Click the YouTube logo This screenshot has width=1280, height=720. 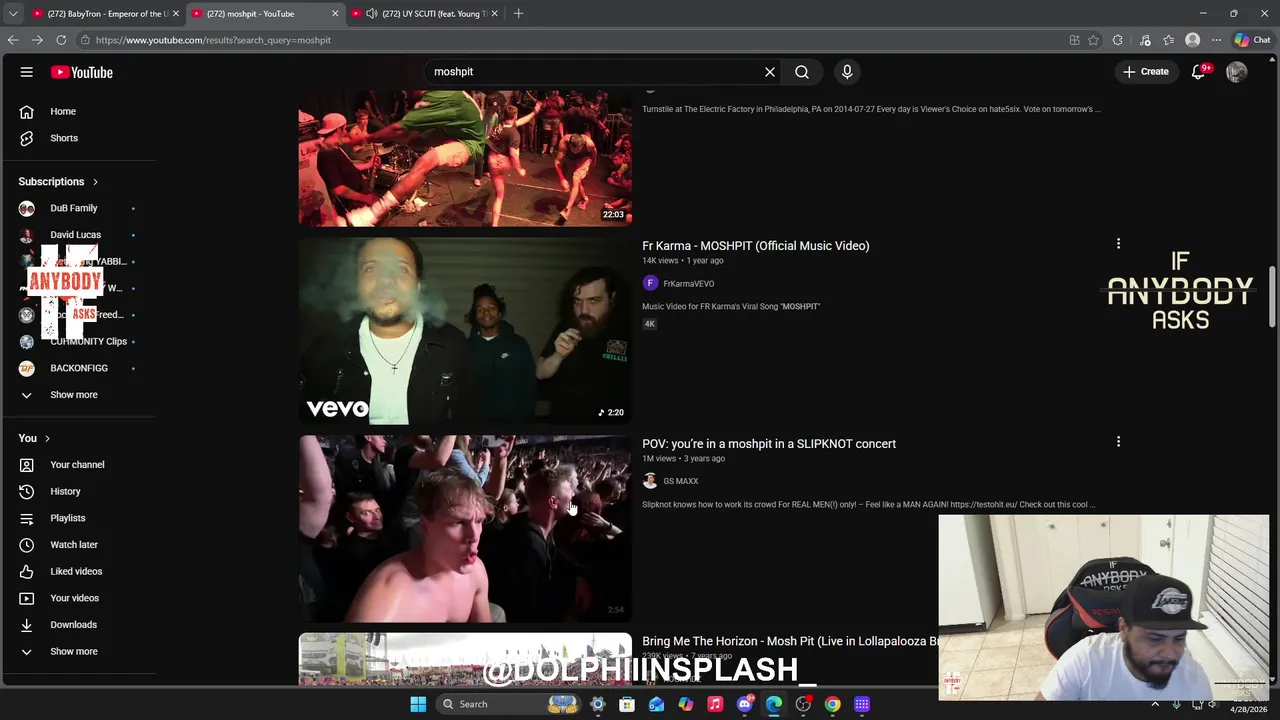(82, 72)
